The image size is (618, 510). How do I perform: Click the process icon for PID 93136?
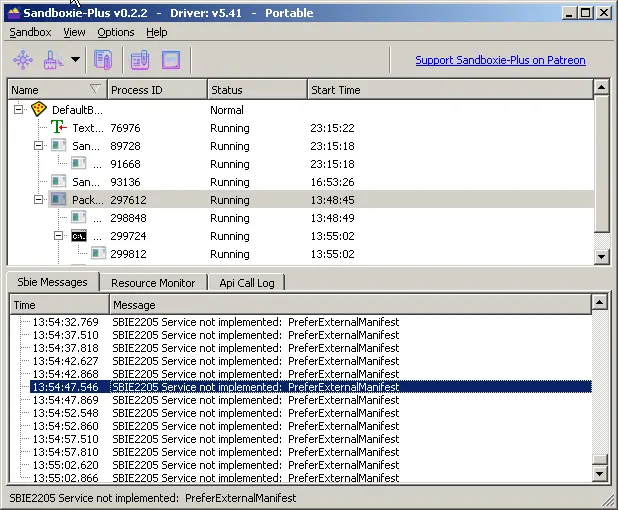[x=58, y=181]
